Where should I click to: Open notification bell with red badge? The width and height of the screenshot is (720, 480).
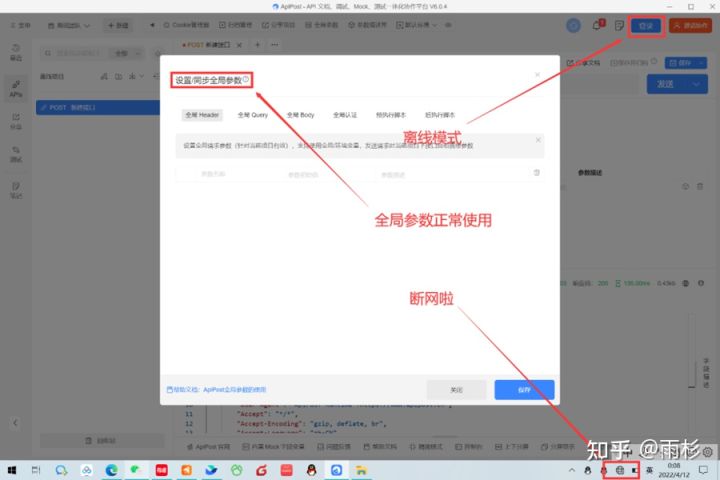pyautogui.click(x=597, y=25)
